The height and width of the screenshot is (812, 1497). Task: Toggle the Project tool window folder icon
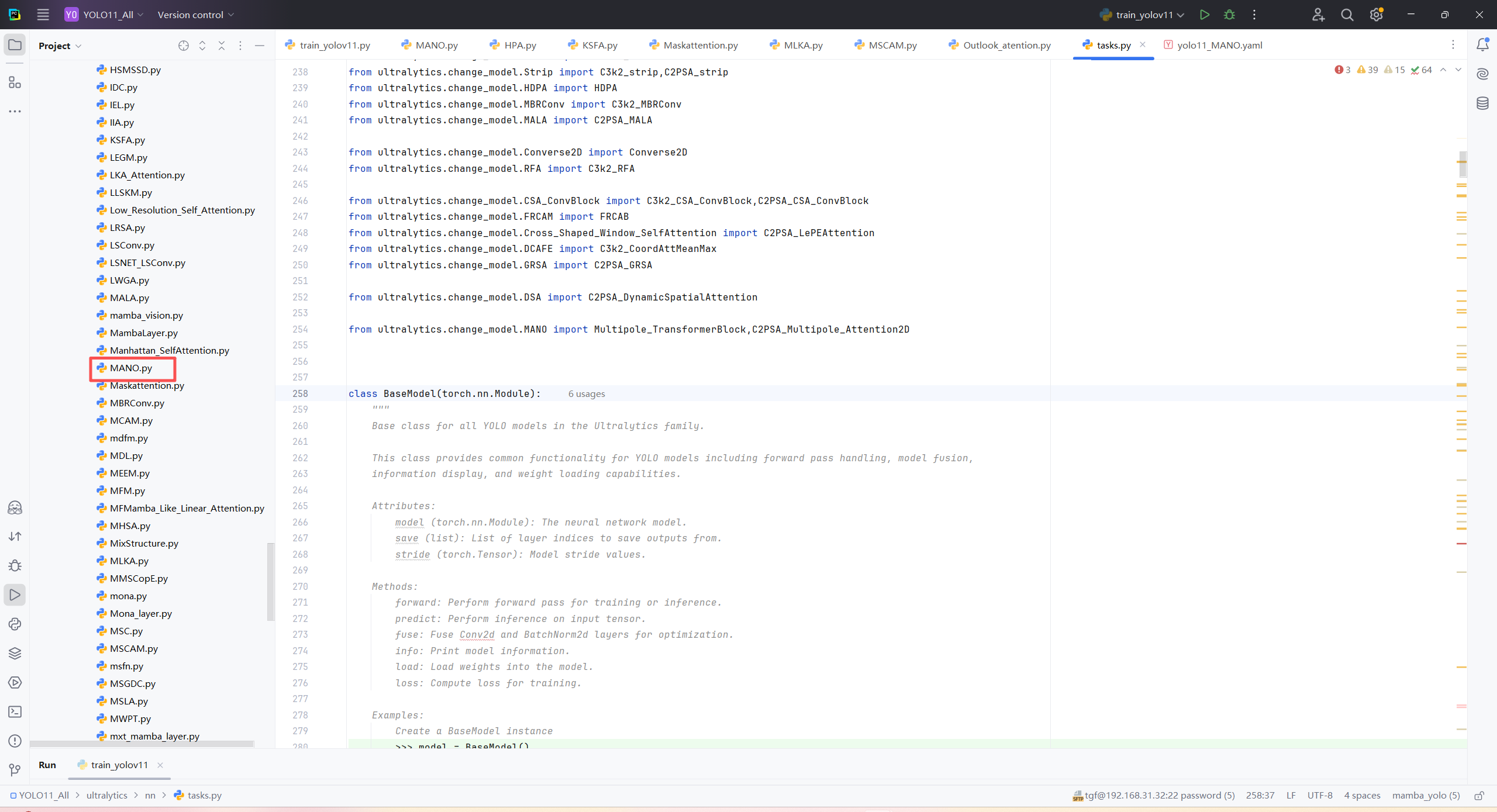(x=15, y=45)
